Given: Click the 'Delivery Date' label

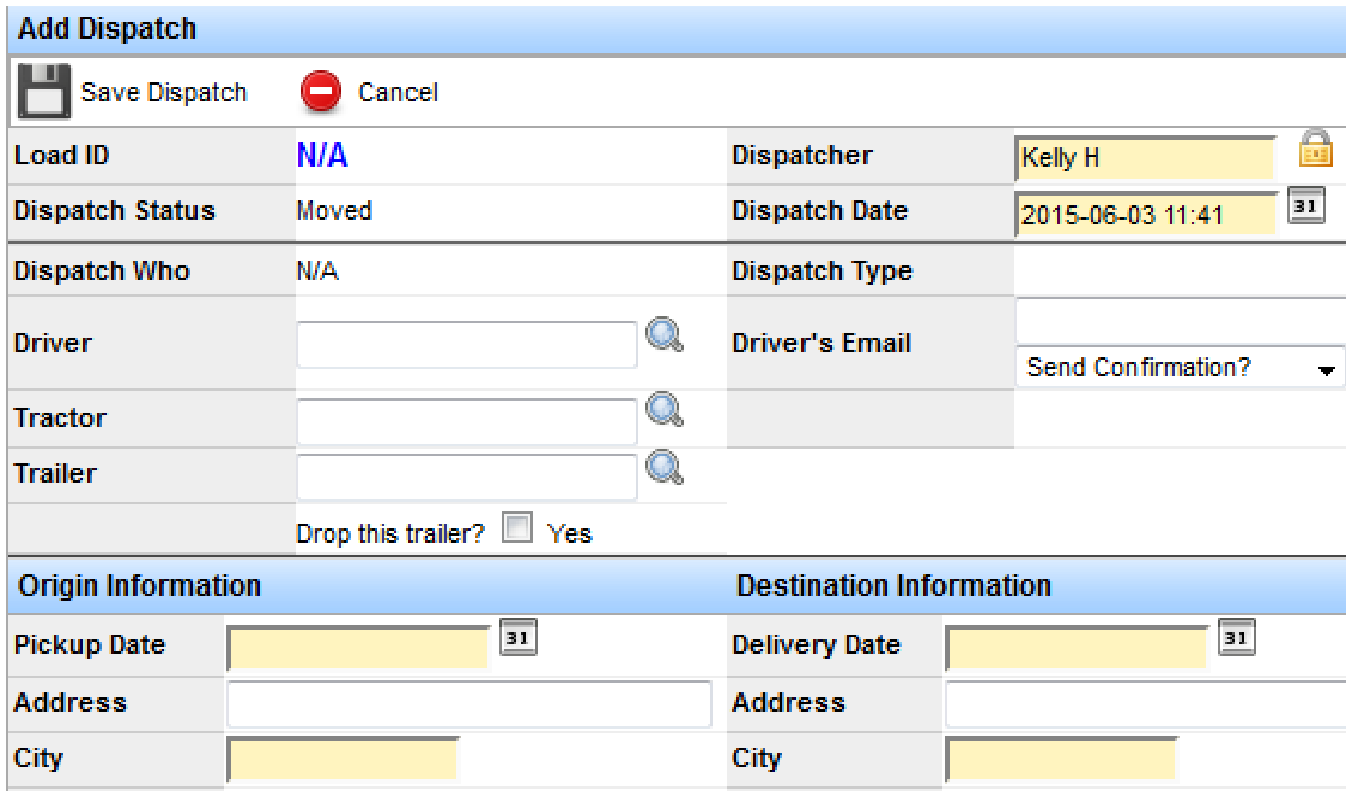Looking at the screenshot, I should [816, 645].
